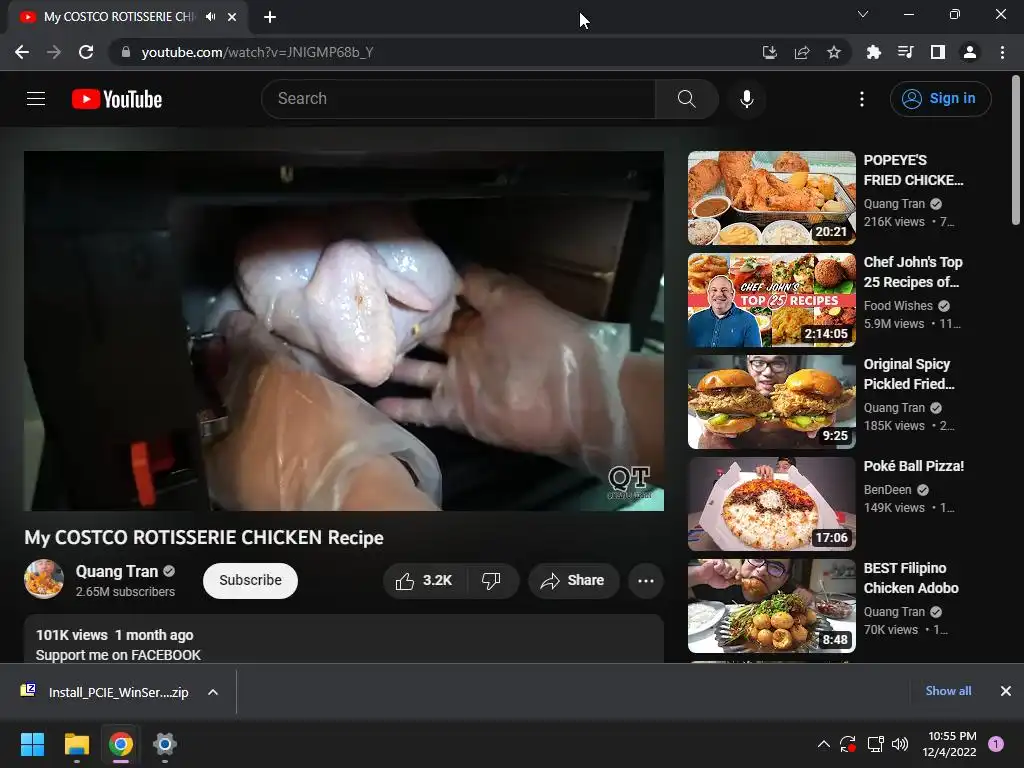This screenshot has width=1024, height=768.
Task: Open Popeye's Fried Chicken video thumbnail
Action: coord(772,198)
